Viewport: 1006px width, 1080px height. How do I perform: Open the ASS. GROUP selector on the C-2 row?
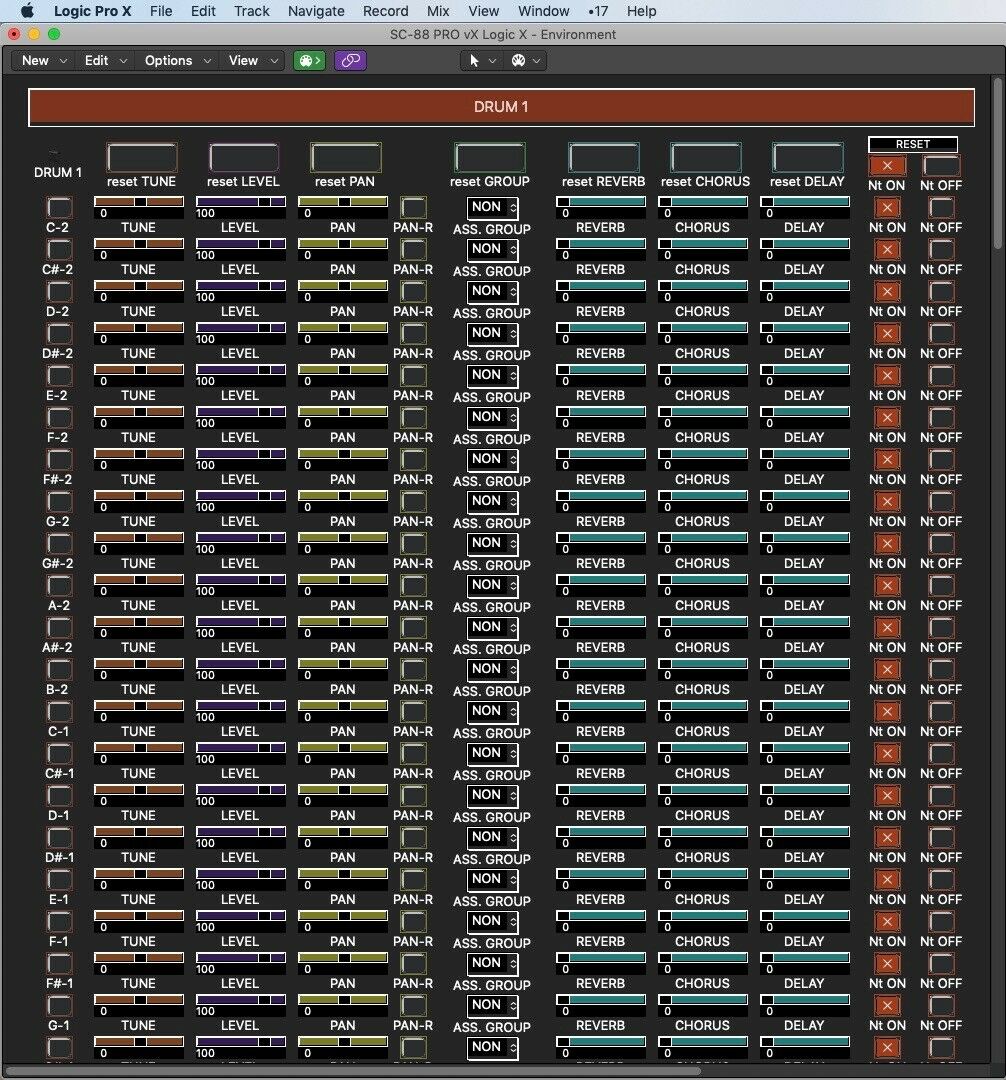tap(491, 207)
